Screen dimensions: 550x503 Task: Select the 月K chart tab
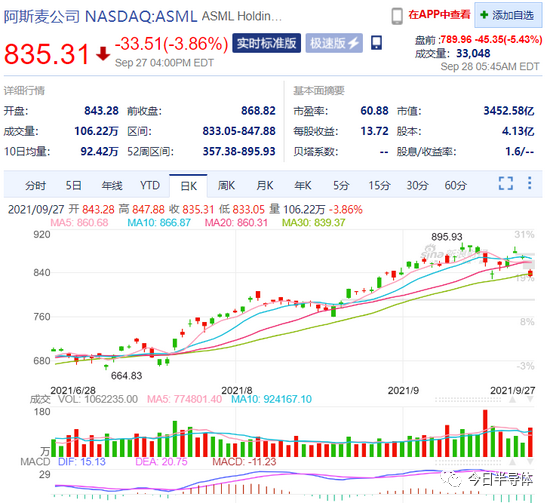pyautogui.click(x=264, y=185)
